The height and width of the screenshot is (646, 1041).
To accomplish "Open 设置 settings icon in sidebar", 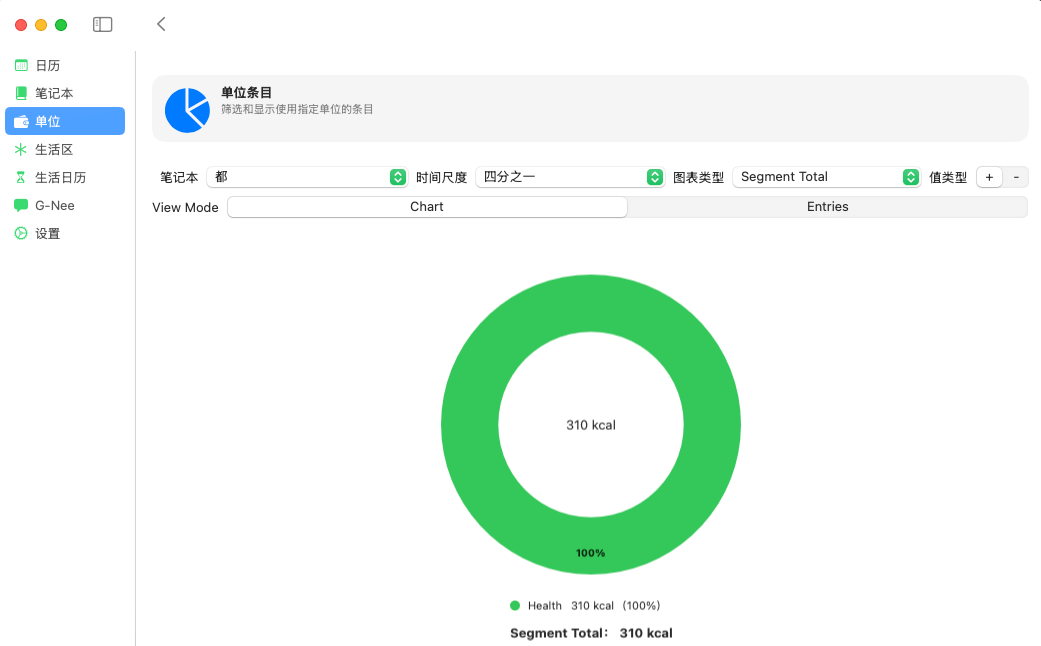I will click(21, 233).
